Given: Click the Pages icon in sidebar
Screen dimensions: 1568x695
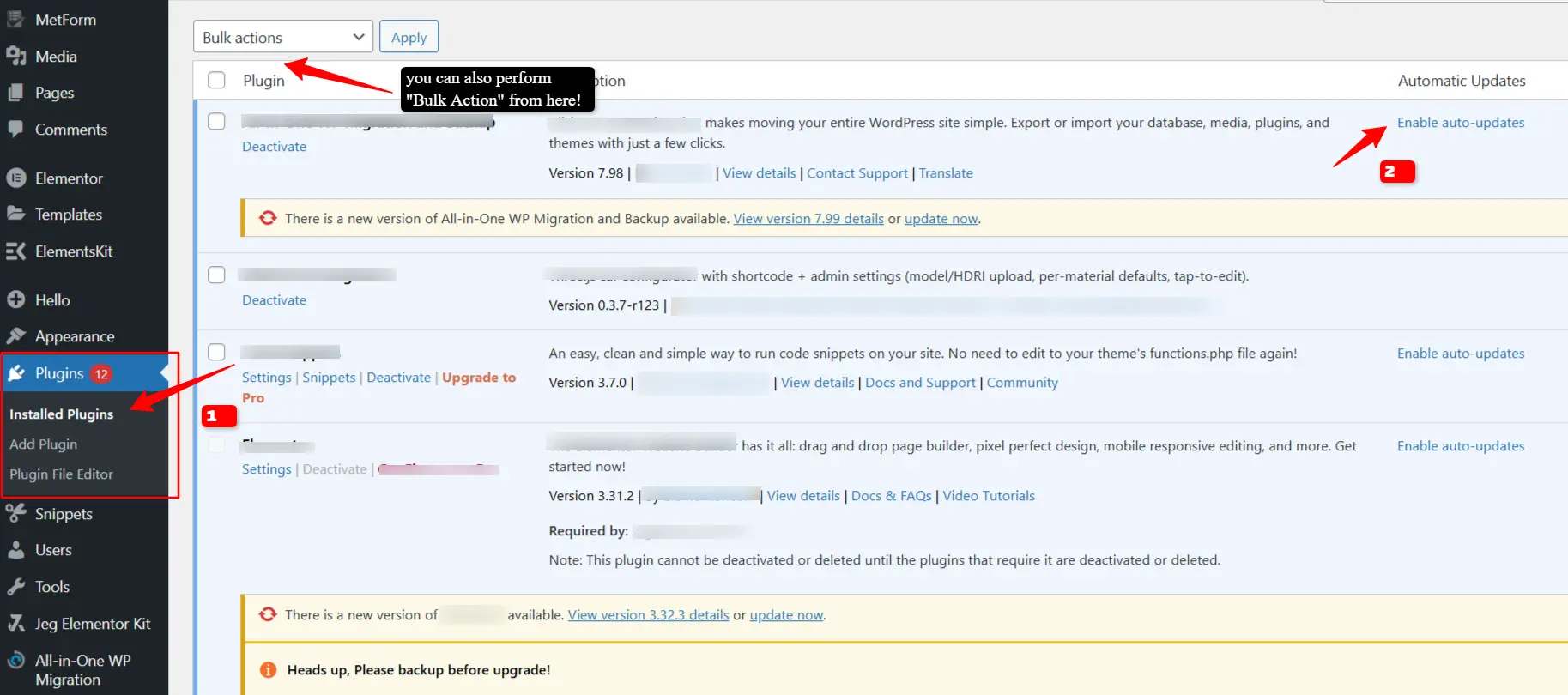Looking at the screenshot, I should click(15, 93).
